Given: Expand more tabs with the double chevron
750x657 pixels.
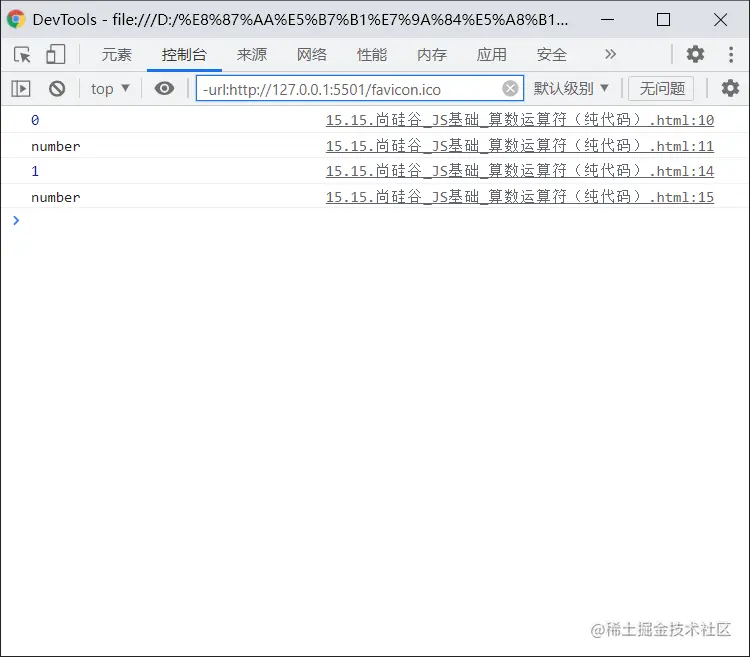Looking at the screenshot, I should [610, 54].
